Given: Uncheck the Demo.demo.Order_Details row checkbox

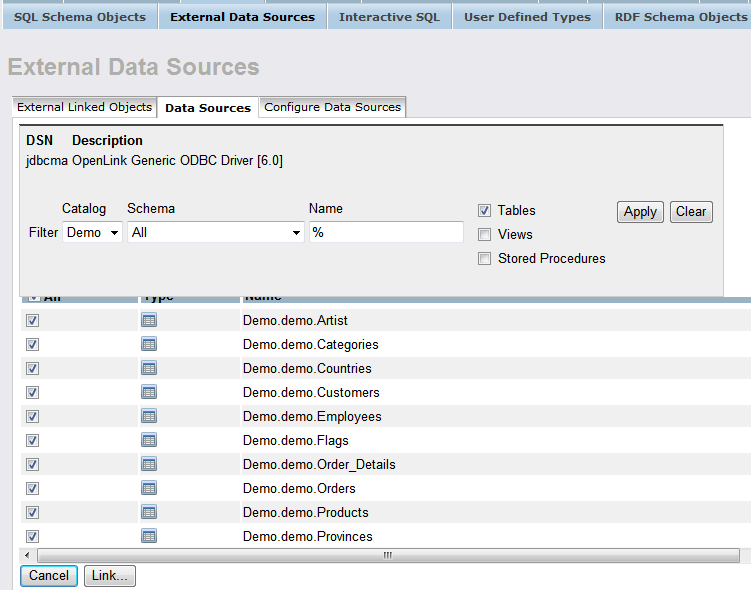Looking at the screenshot, I should [33, 464].
